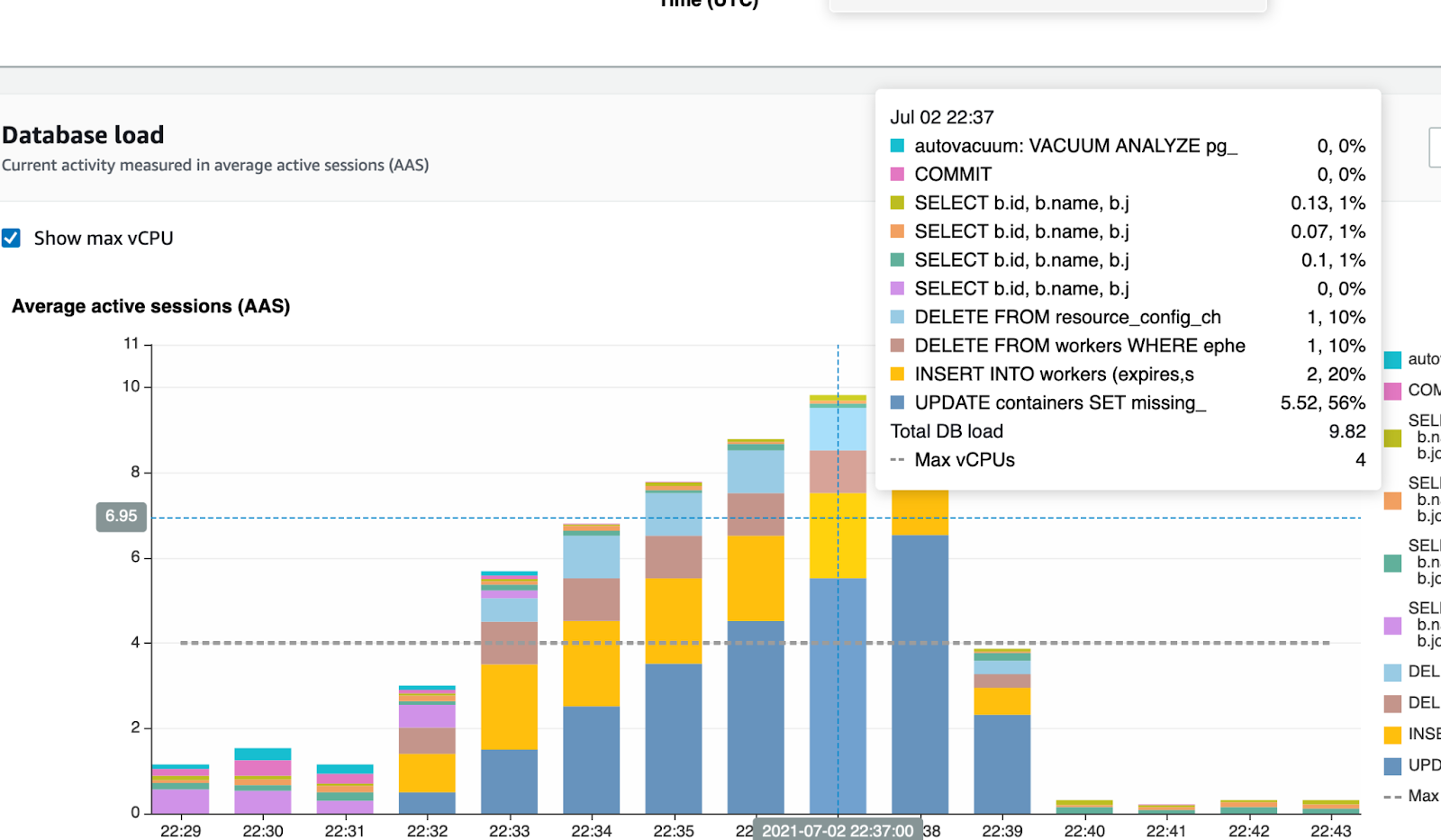
Task: Select "UPDATE containers SET missing_" in the tooltip
Action: [1061, 402]
